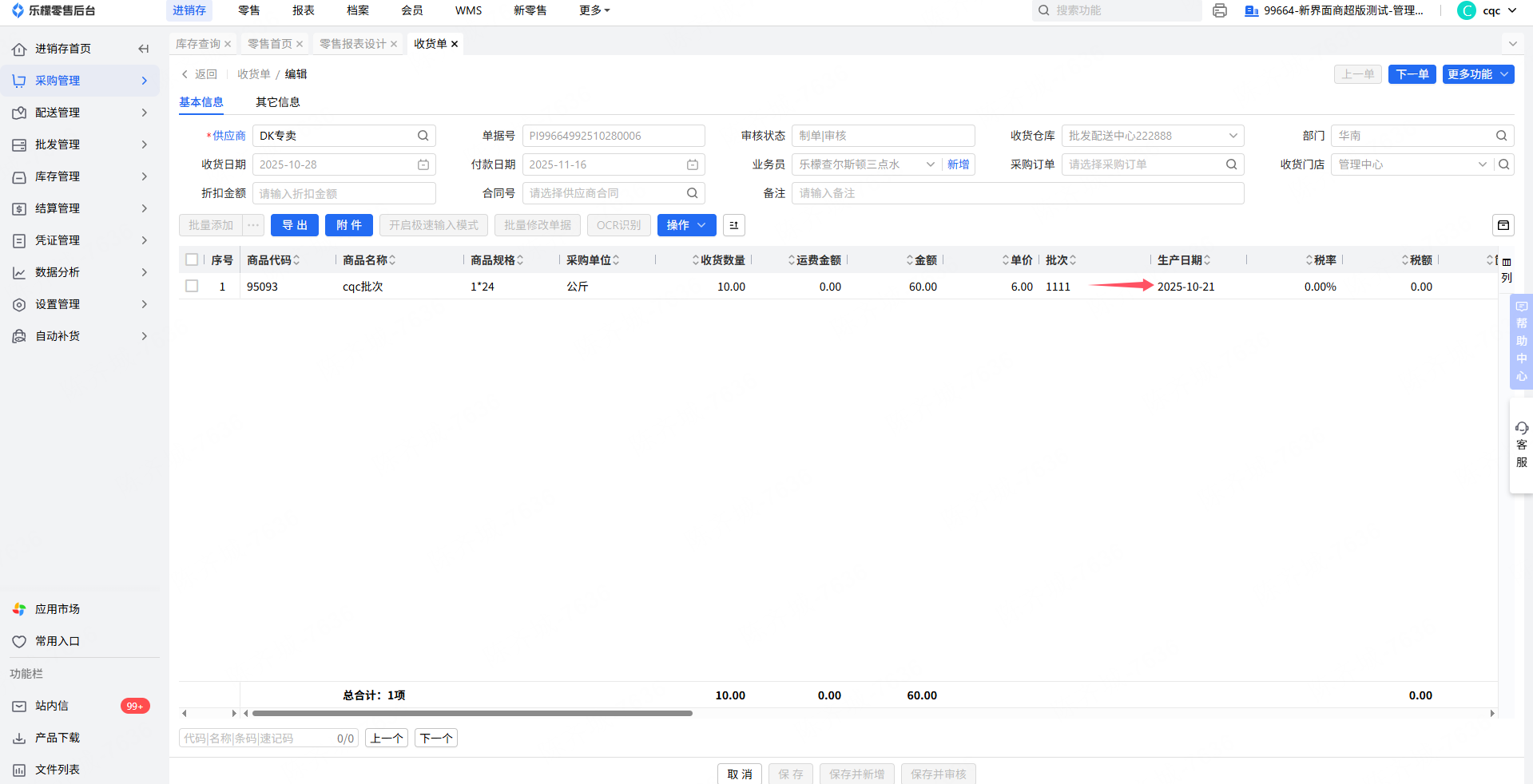Open the customer service headset panel

(1521, 445)
